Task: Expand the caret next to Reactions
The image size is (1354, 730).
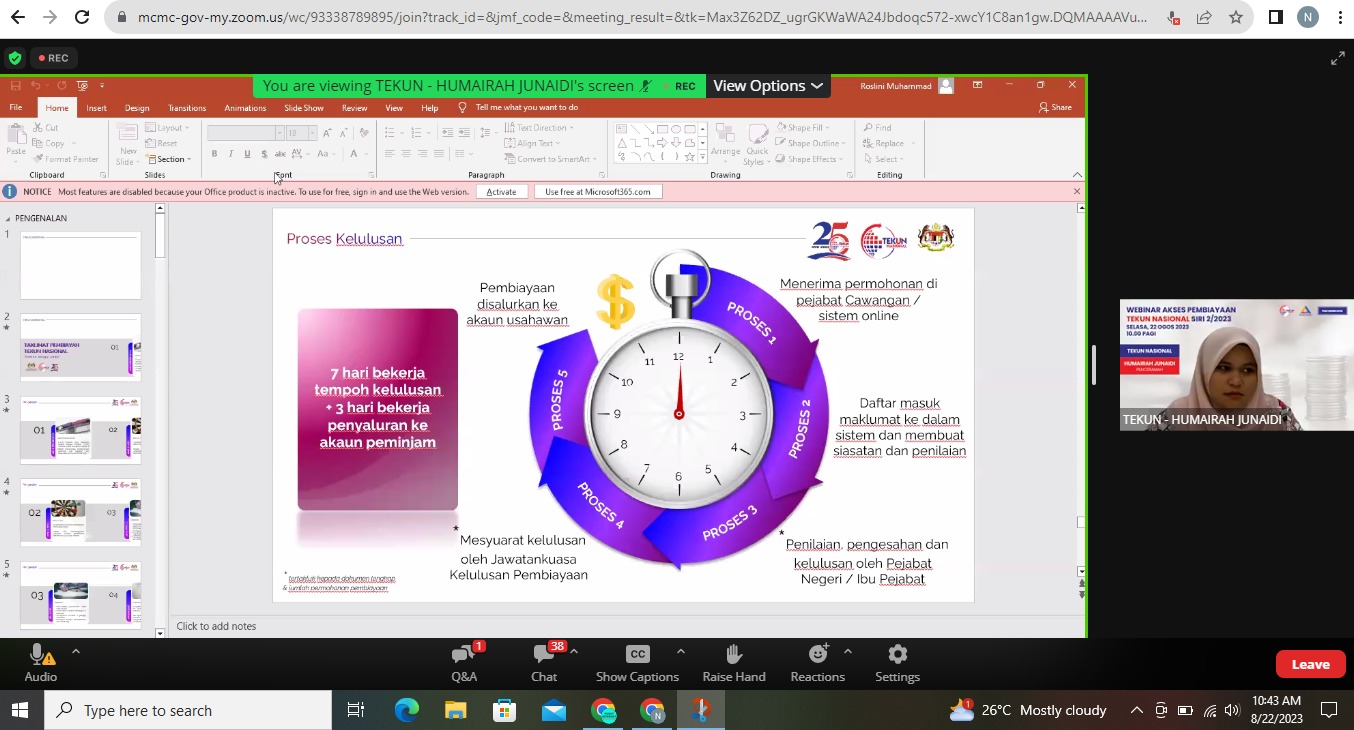Action: click(847, 651)
